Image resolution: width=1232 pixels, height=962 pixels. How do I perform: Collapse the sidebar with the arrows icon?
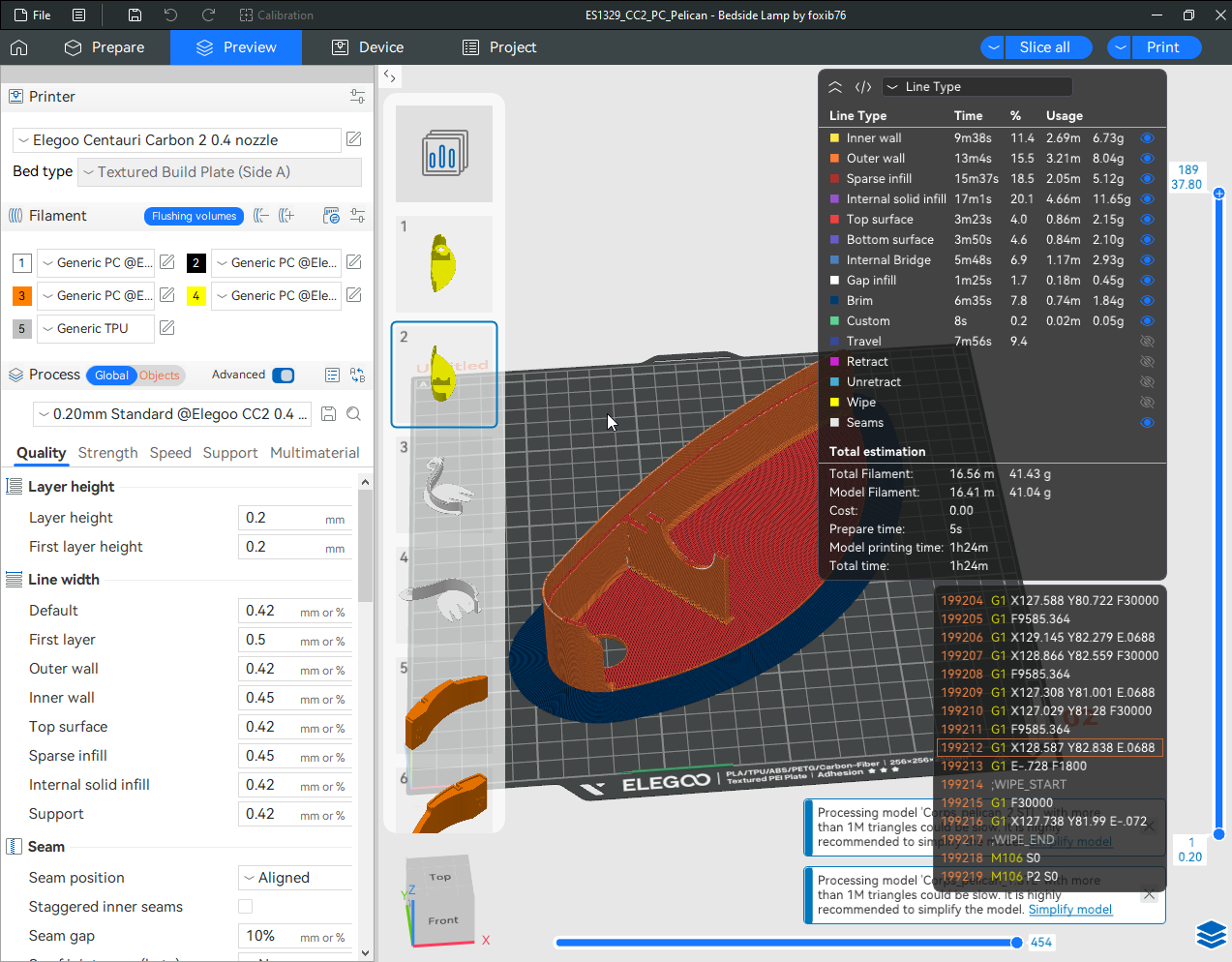(389, 75)
